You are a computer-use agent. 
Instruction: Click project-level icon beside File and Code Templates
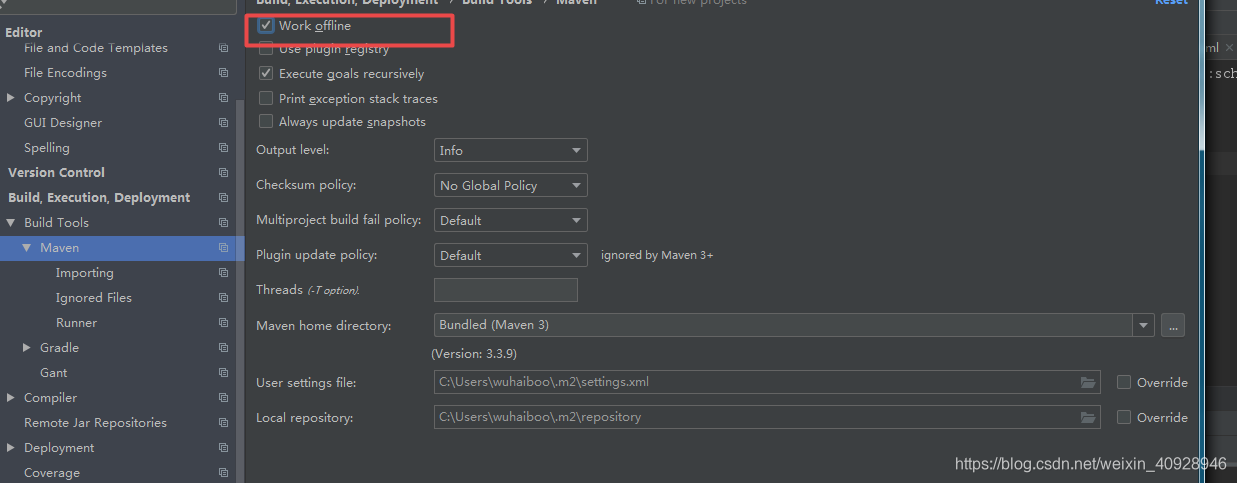point(223,48)
